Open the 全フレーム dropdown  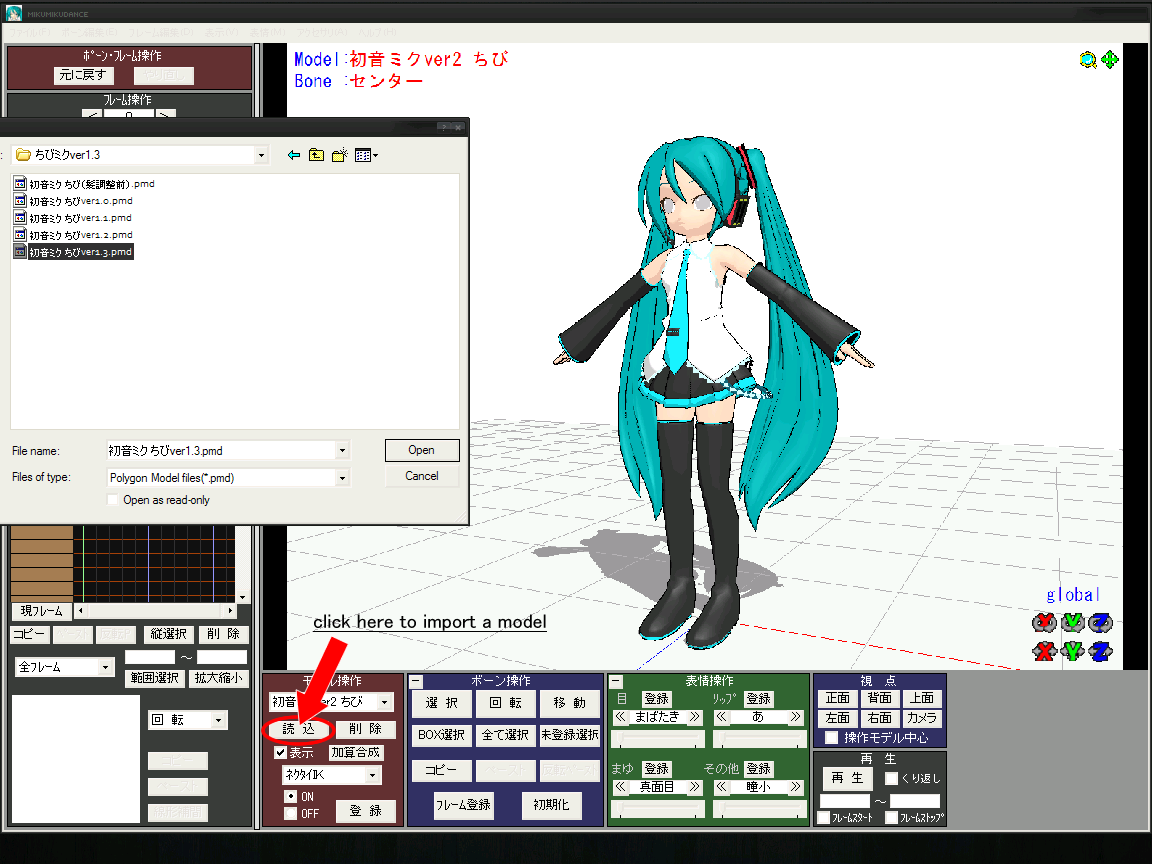point(106,667)
